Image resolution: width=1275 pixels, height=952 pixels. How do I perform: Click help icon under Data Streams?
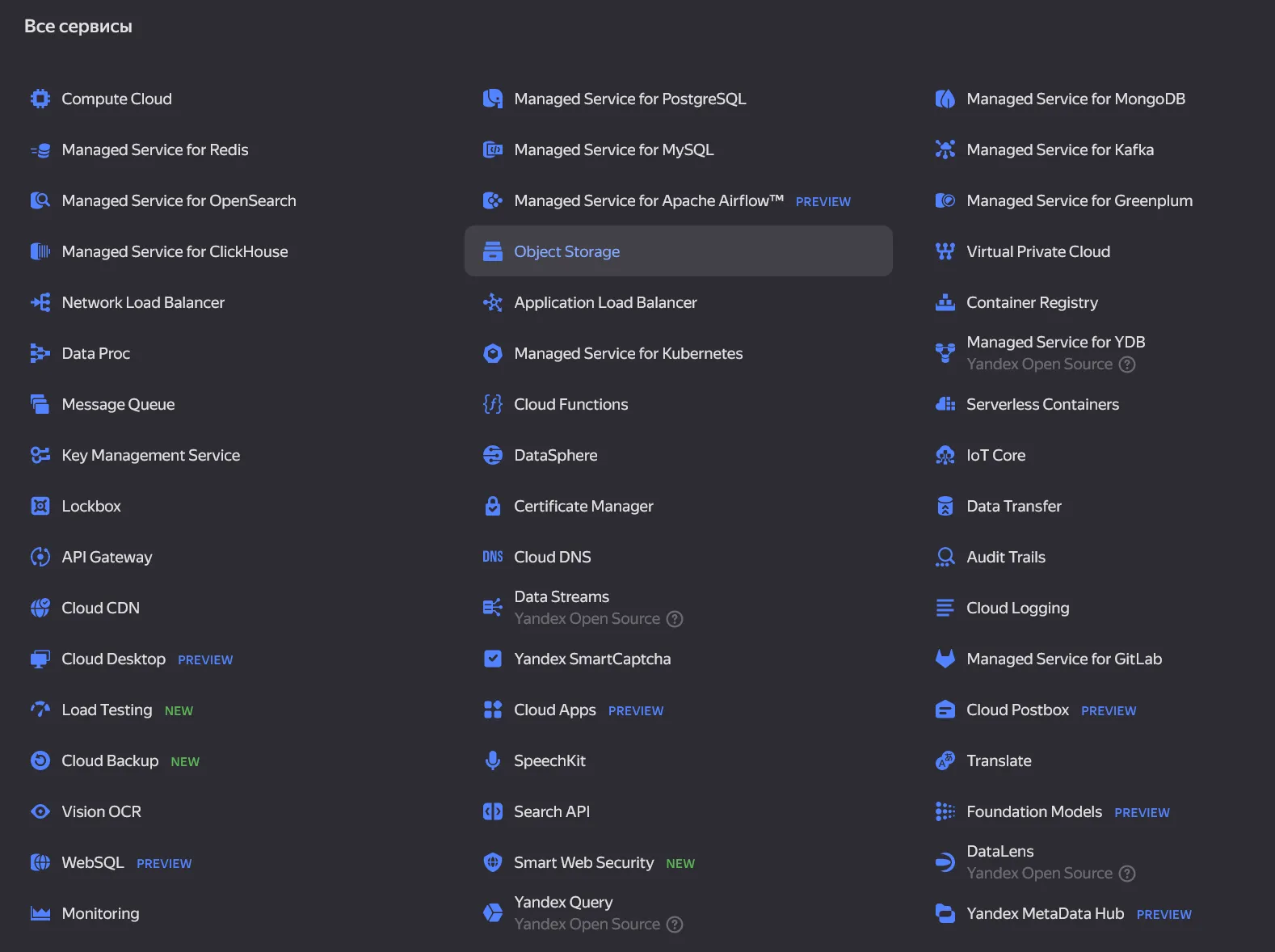(675, 619)
